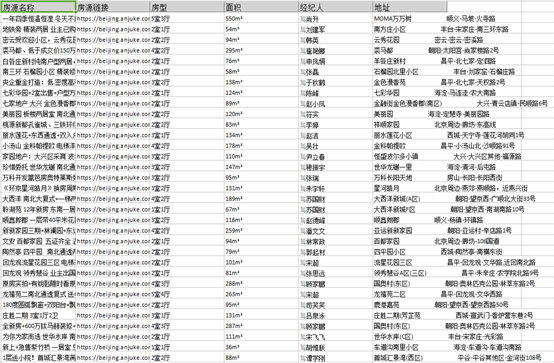554x363 pixels.
Task: Click the 面积 column header cell
Action: pos(261,7)
